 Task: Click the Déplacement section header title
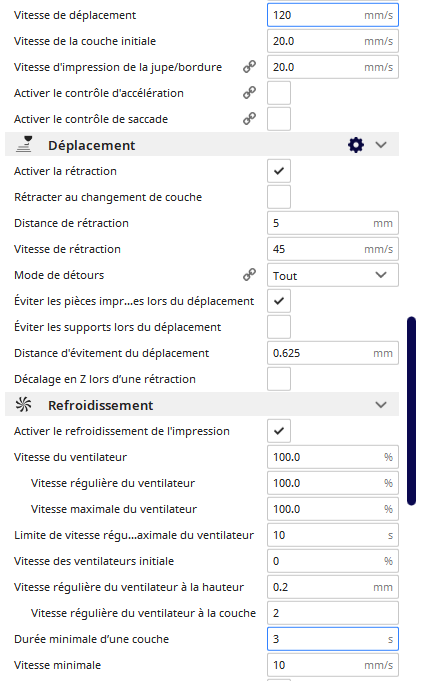point(92,145)
